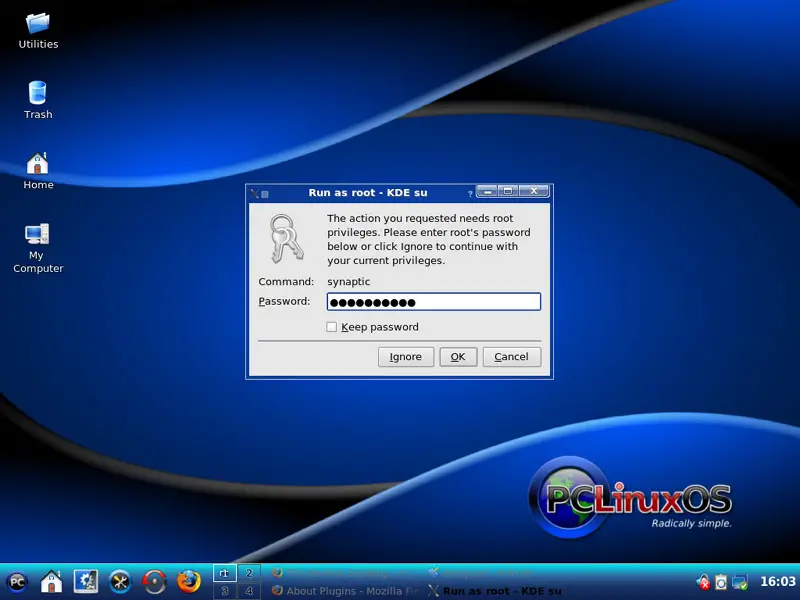Click the wrench and screwdriver panel icon
This screenshot has width=800, height=600.
point(120,582)
